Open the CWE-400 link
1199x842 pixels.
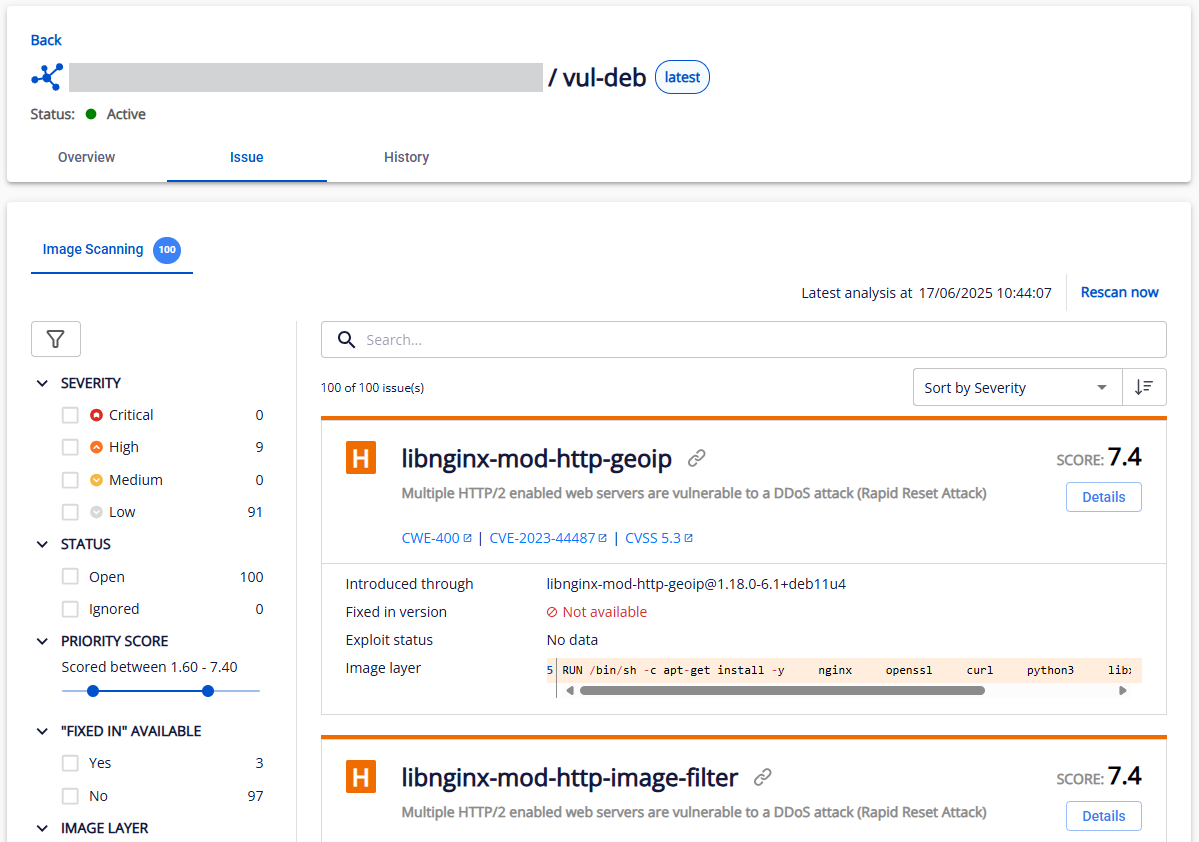[437, 538]
